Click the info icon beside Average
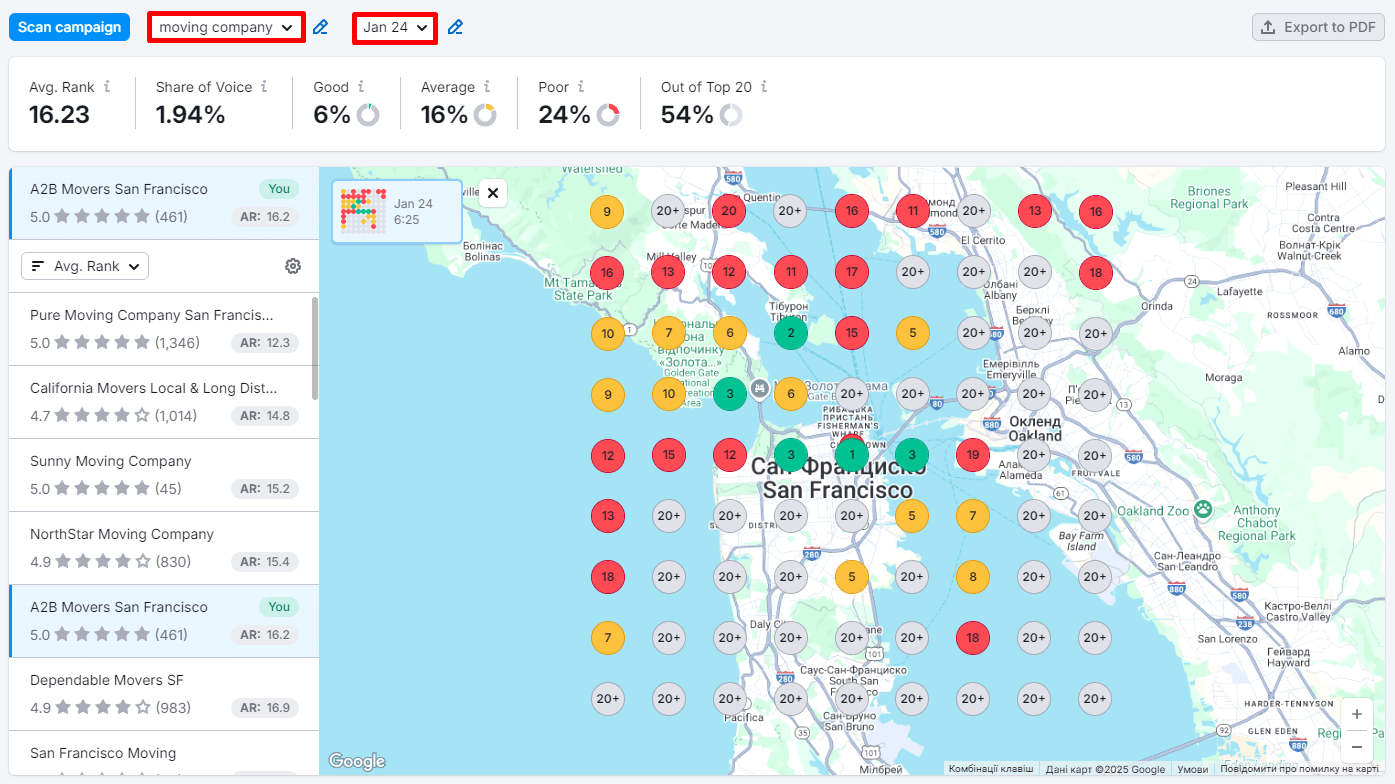Image resolution: width=1395 pixels, height=784 pixels. (x=487, y=87)
